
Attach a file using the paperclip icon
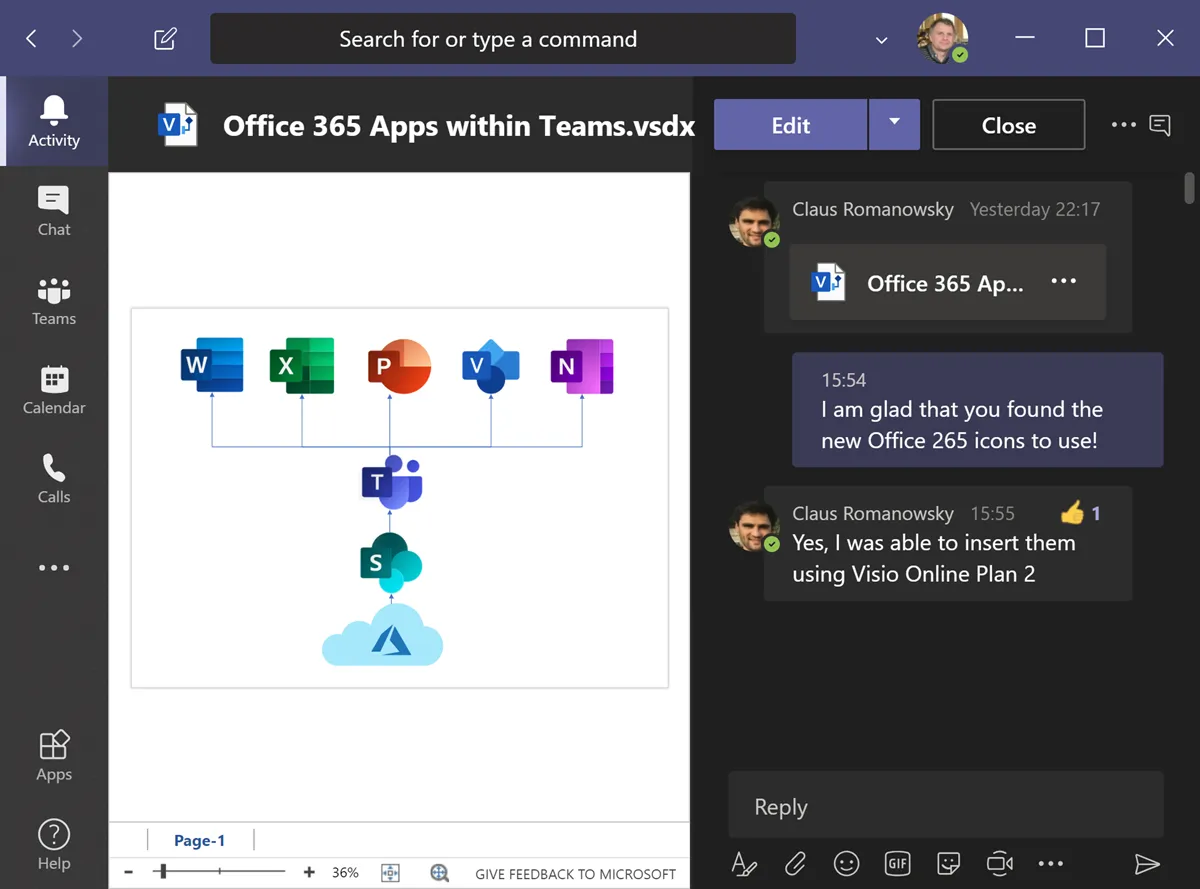coord(796,863)
